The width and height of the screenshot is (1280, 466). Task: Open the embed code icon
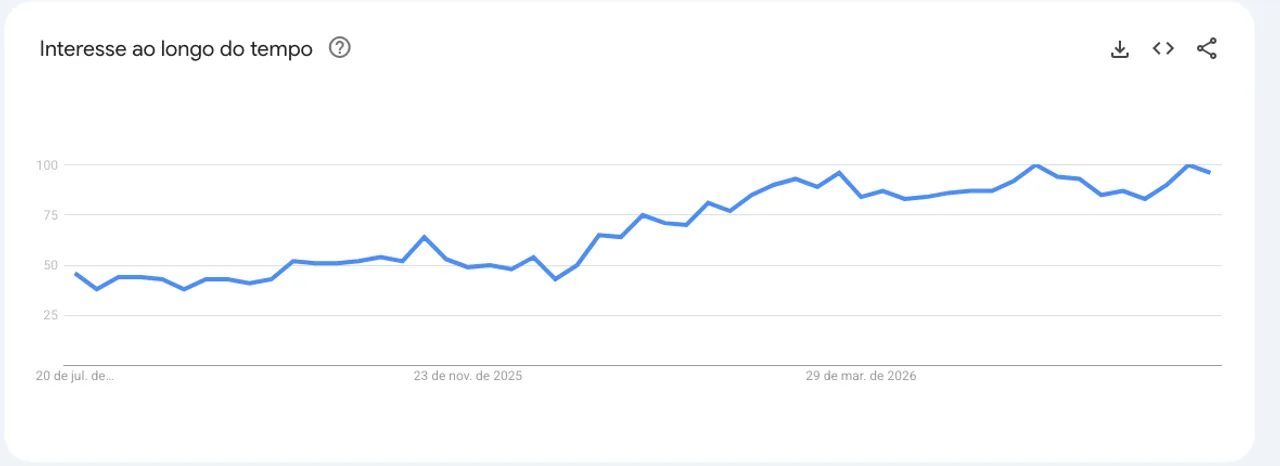(x=1163, y=48)
